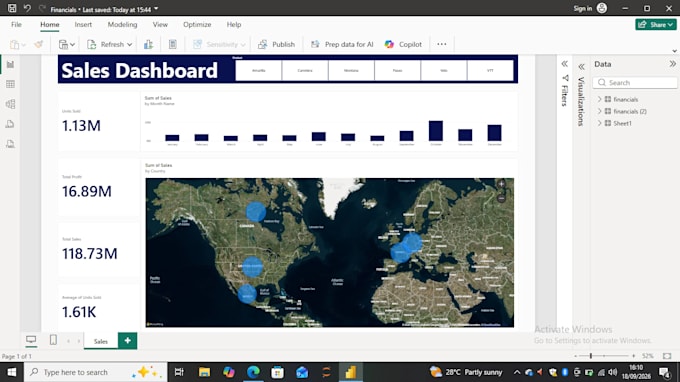Click the fit to page icon
680x382 pixels.
tap(667, 356)
